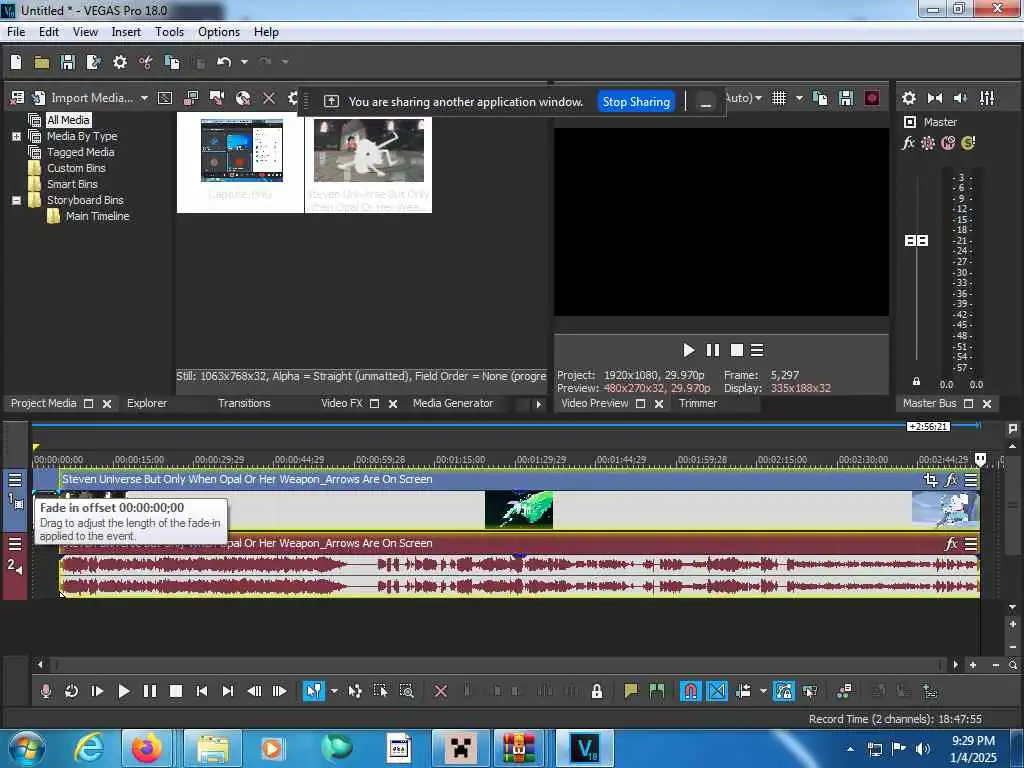Copy preview snapshot to clipboard
The height and width of the screenshot is (768, 1024).
(820, 98)
